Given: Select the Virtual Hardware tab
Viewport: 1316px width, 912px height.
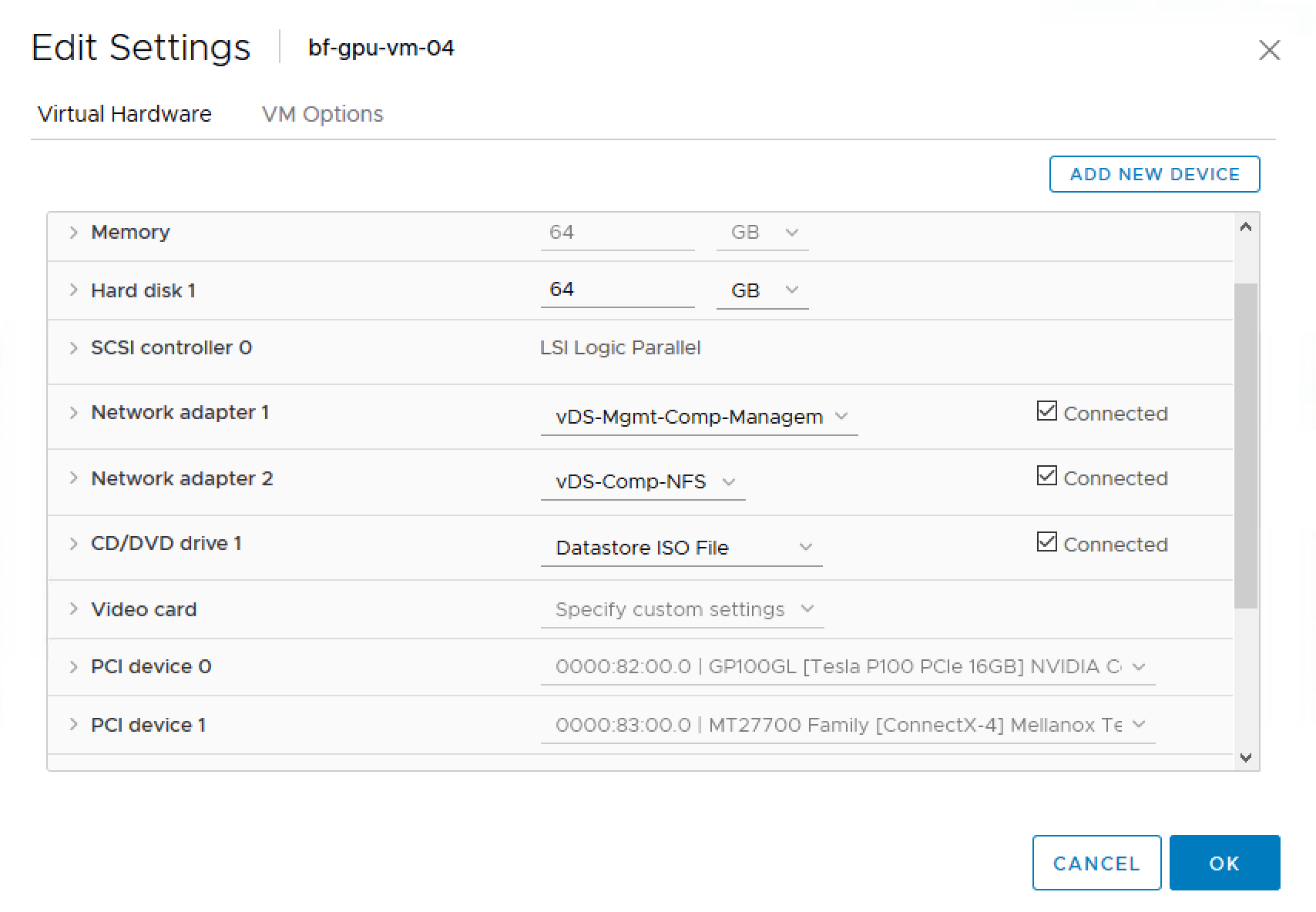Looking at the screenshot, I should tap(125, 114).
